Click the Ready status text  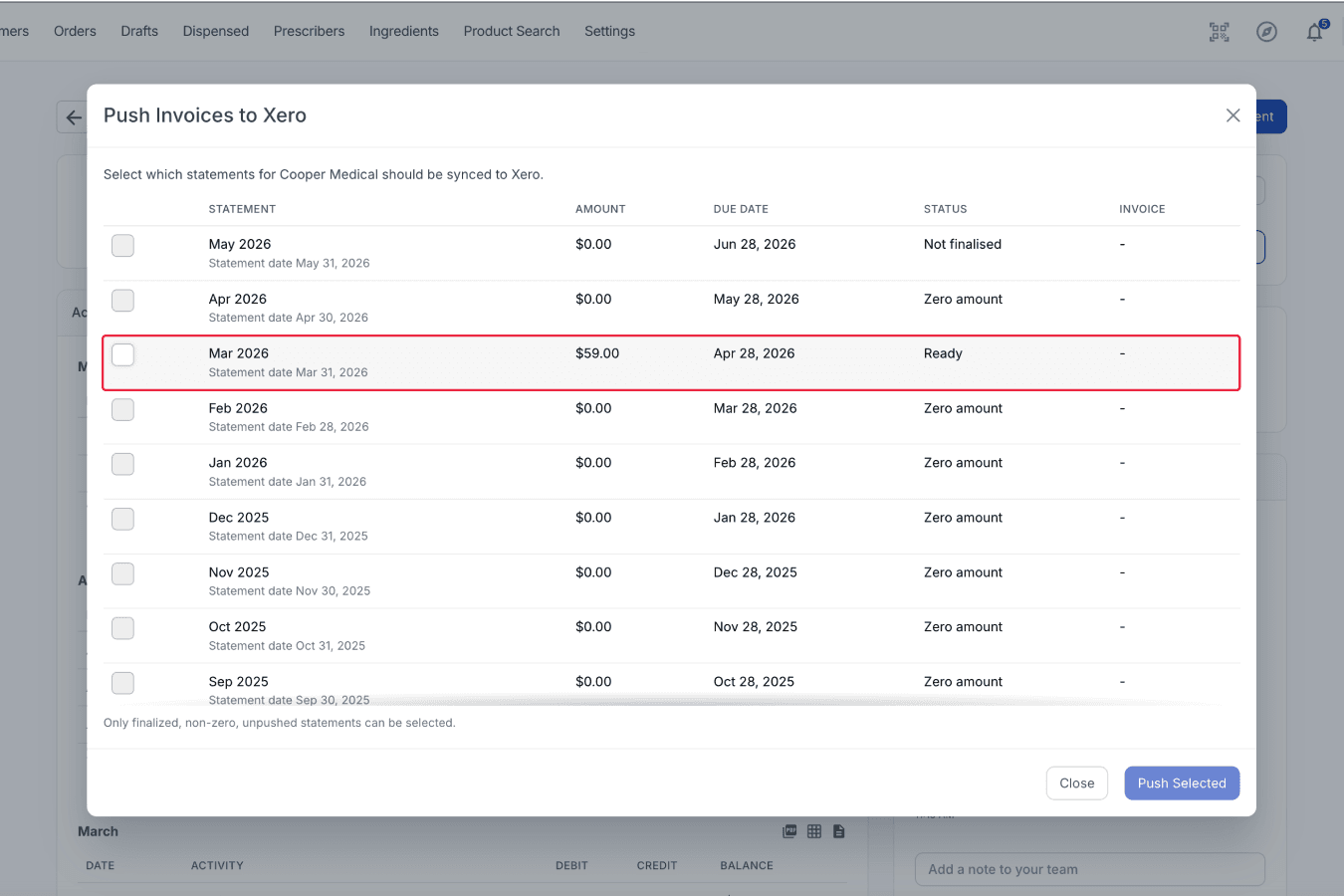pyautogui.click(x=943, y=353)
